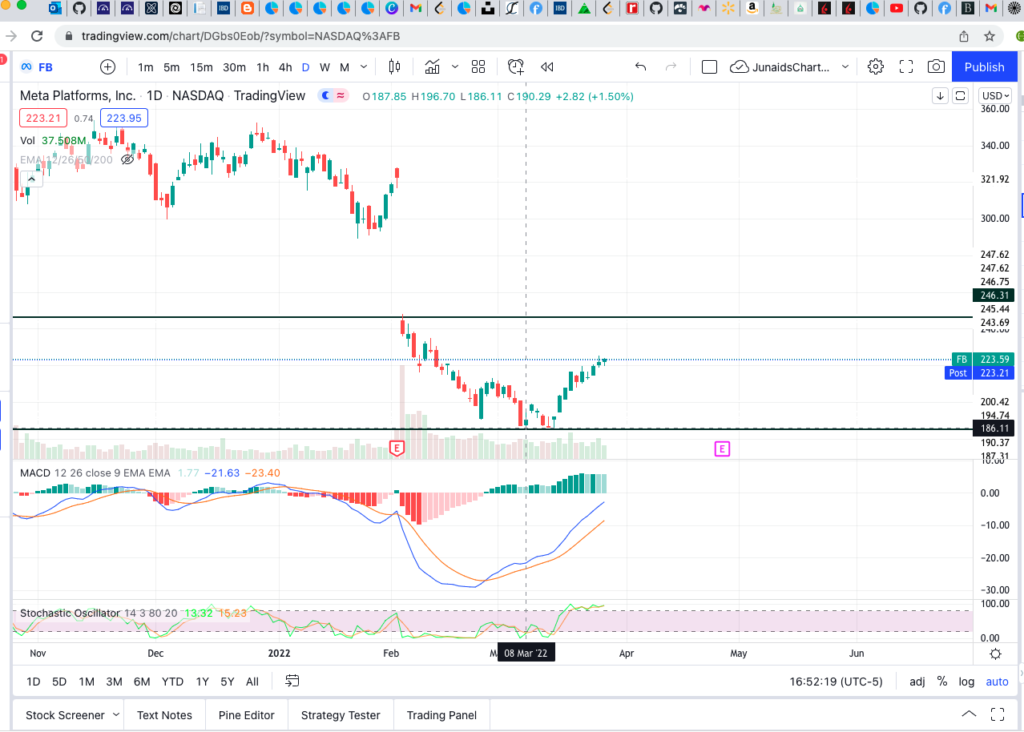This screenshot has height=732, width=1024.
Task: Open the layout grid selector icon
Action: pos(478,67)
